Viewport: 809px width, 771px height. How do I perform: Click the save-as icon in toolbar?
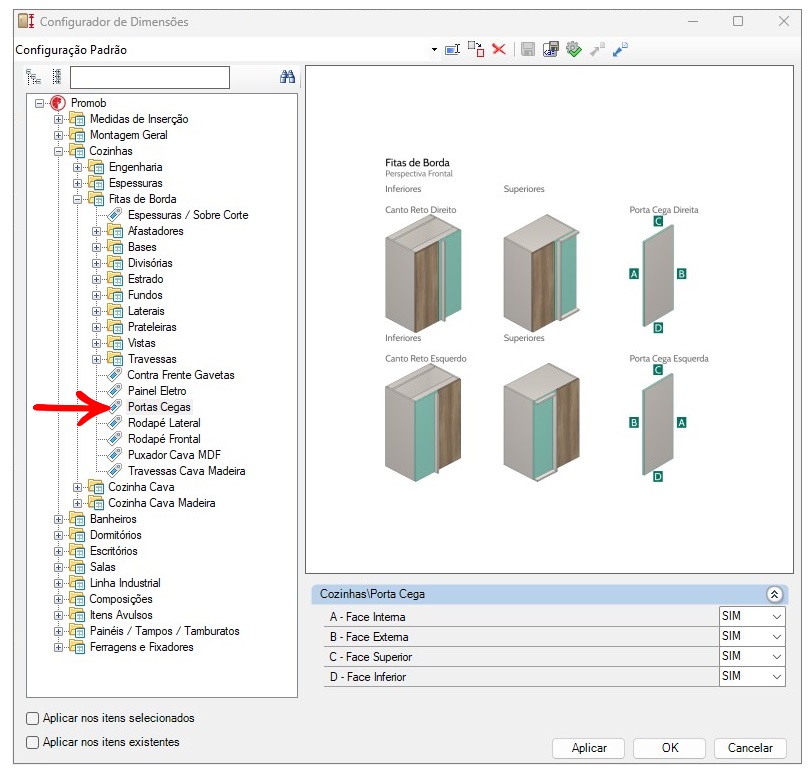click(x=550, y=49)
